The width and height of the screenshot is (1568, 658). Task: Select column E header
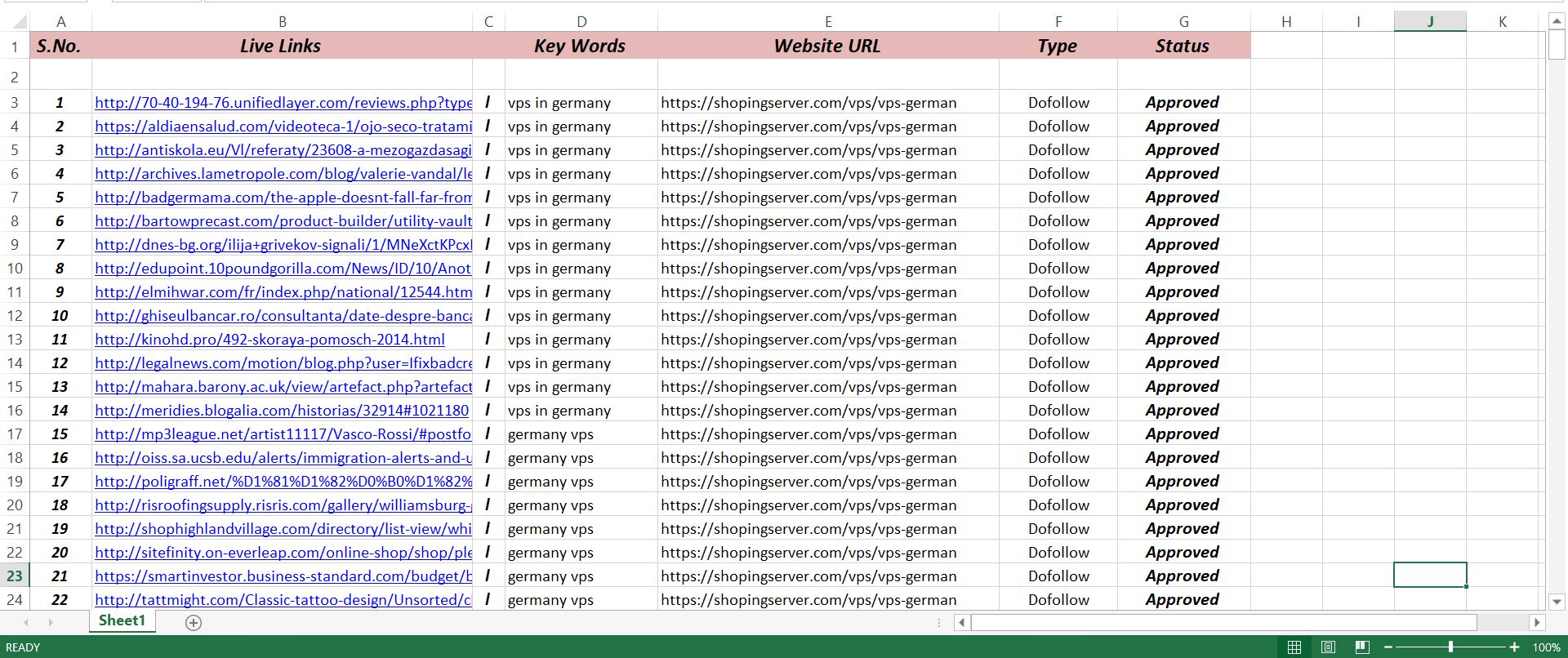pos(827,22)
